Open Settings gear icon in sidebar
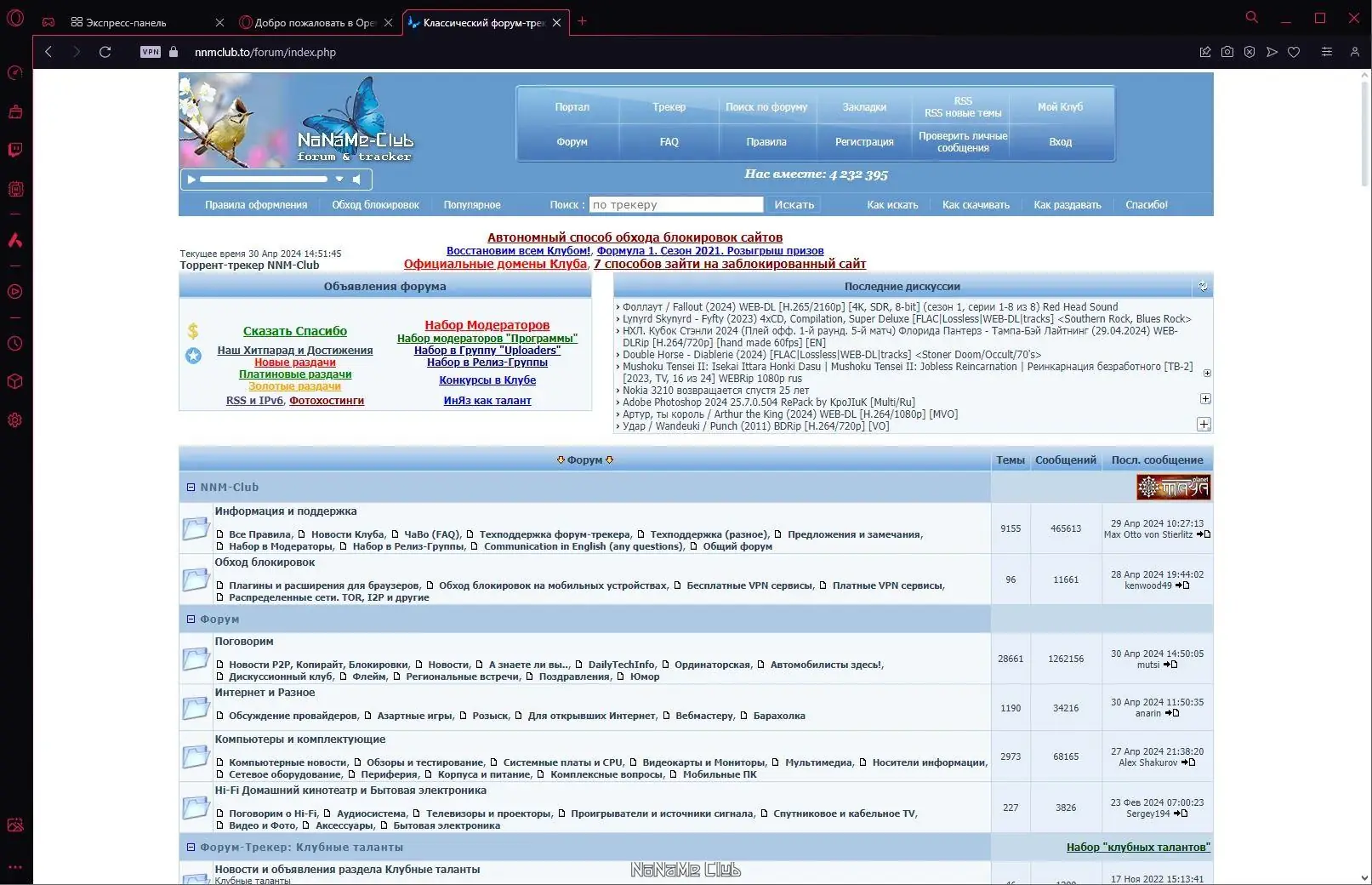1372x885 pixels. click(x=14, y=420)
